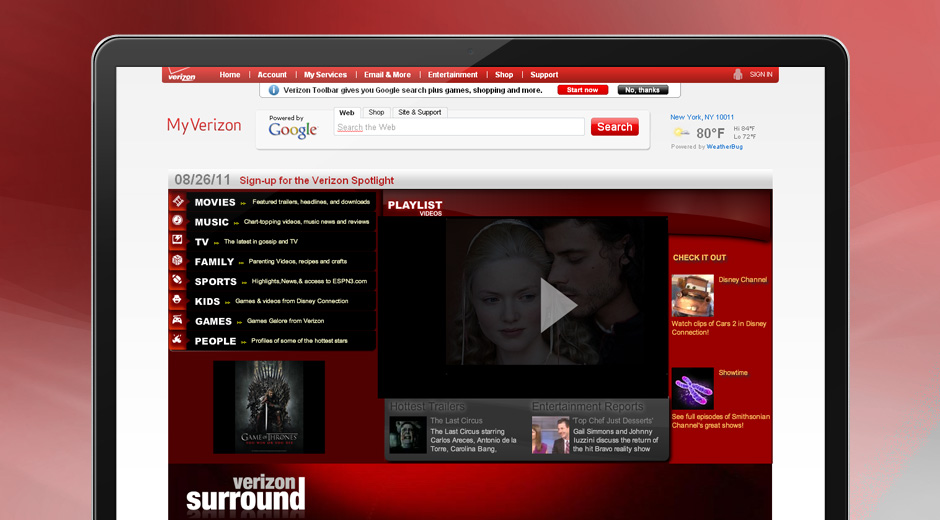Select the Site & Support search tab
Viewport: 940px width, 520px height.
(420, 112)
